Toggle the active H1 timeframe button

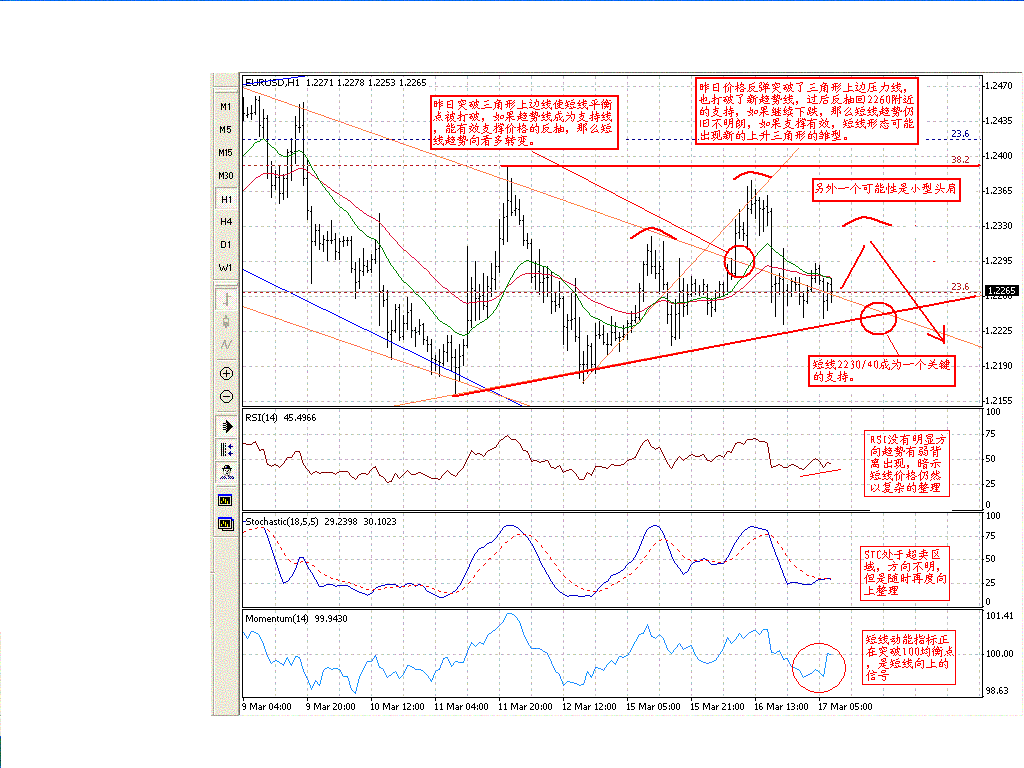(x=226, y=199)
